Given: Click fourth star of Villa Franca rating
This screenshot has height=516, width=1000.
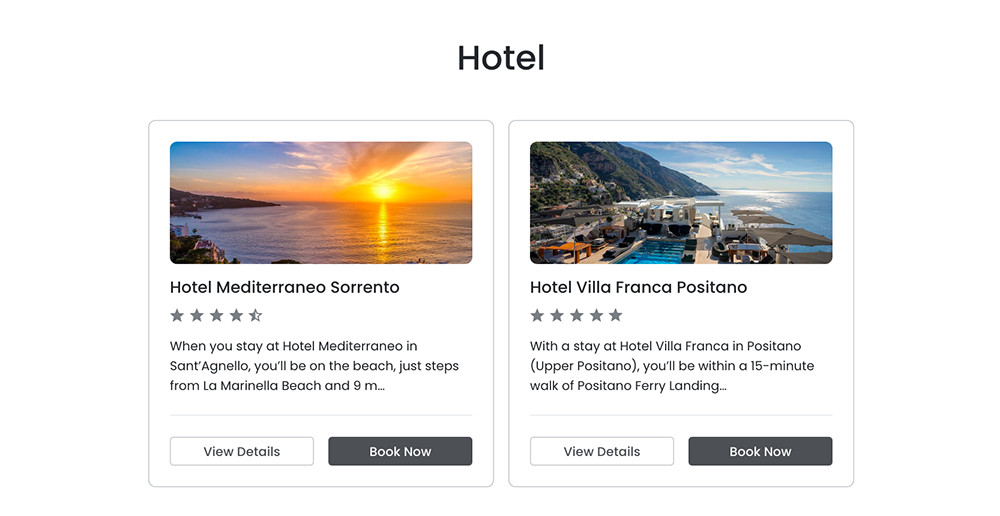Looking at the screenshot, I should pos(596,315).
